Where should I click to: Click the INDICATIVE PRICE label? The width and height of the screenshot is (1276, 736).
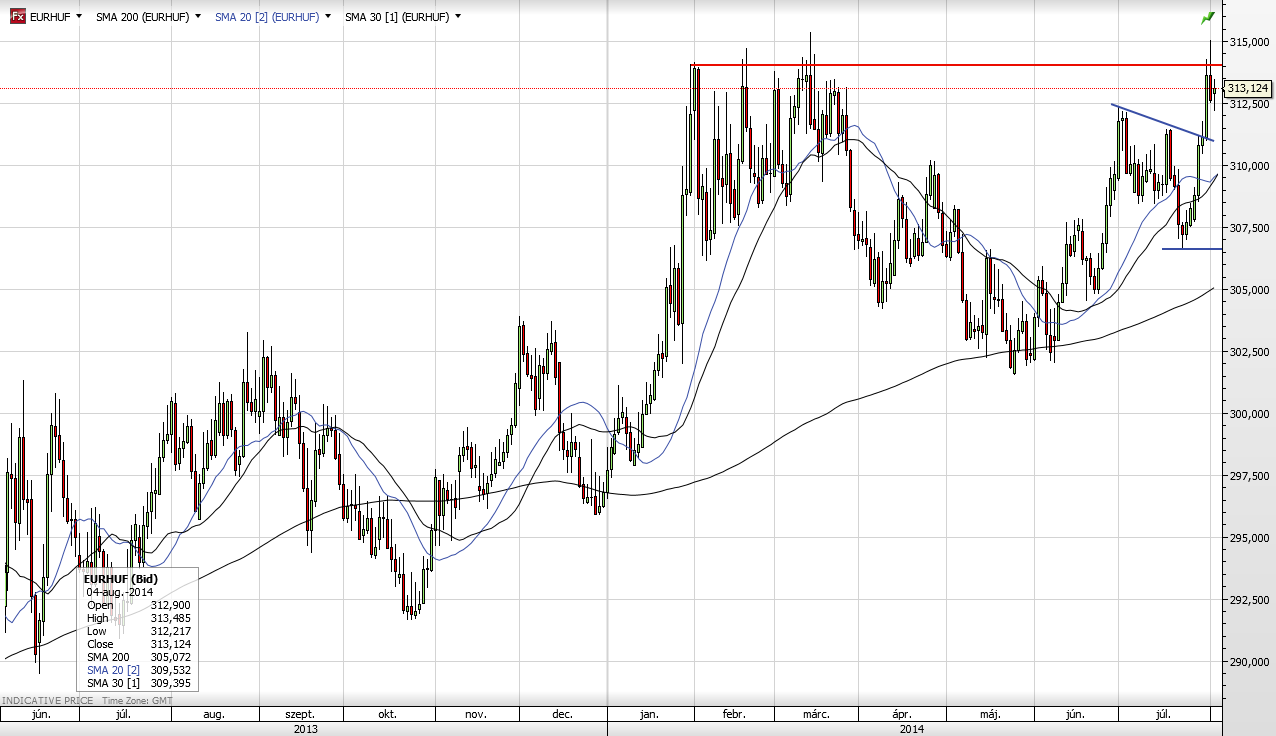click(47, 700)
